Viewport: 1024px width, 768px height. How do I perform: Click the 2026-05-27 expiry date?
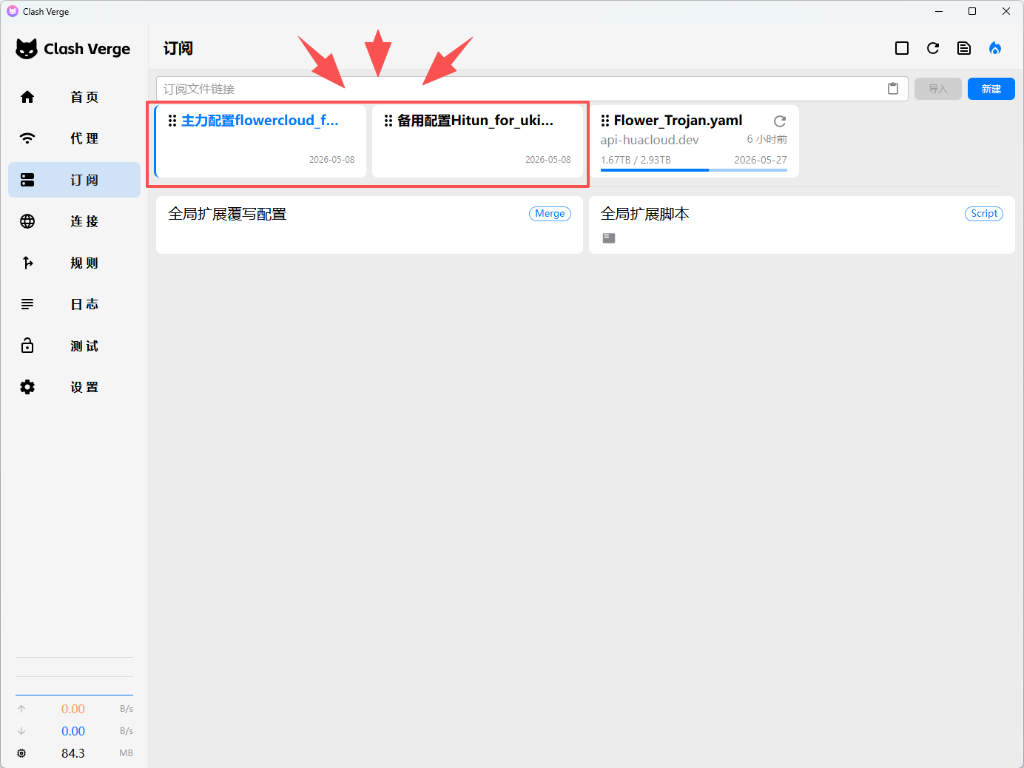coord(760,160)
